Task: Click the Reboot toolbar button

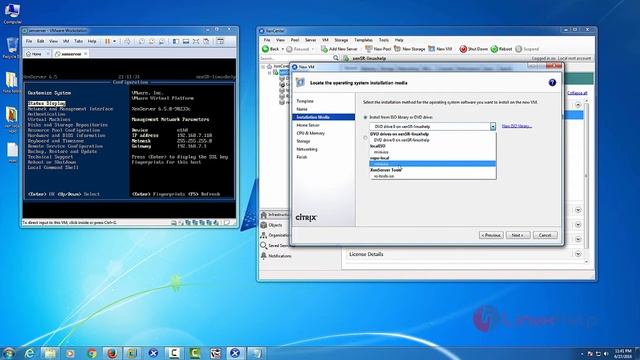Action: click(x=501, y=49)
